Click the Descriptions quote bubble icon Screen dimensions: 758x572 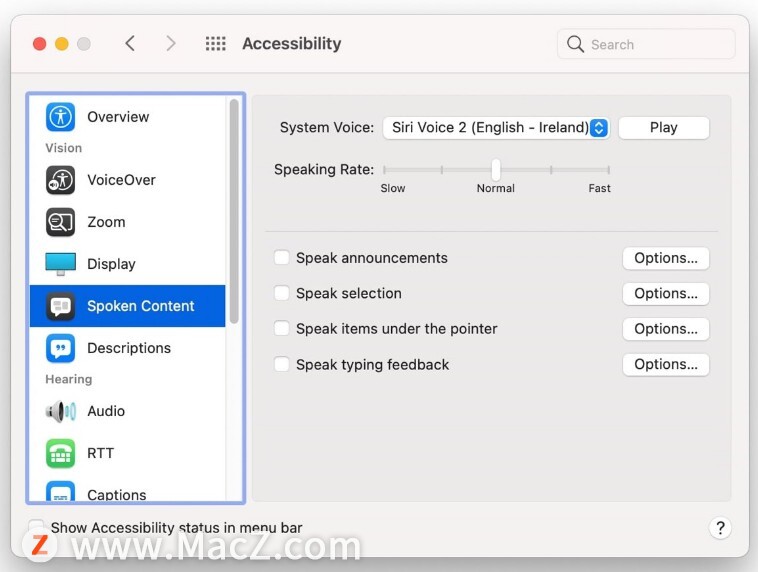pyautogui.click(x=60, y=348)
